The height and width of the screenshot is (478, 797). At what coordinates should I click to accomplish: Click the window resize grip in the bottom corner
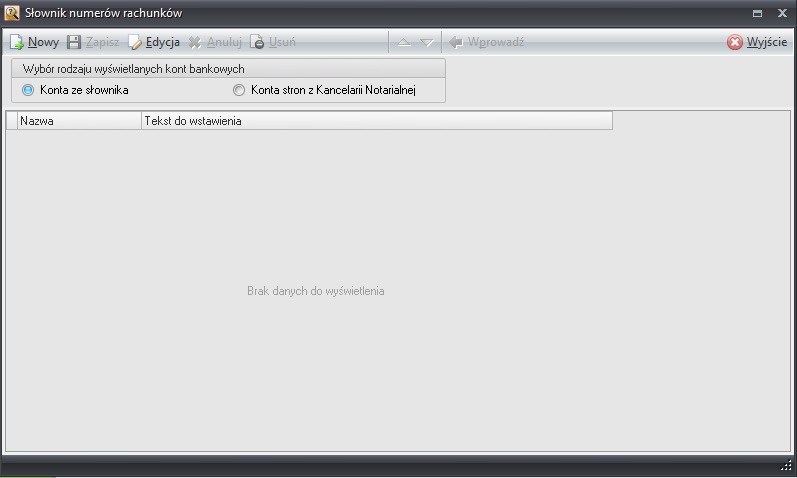tap(786, 467)
